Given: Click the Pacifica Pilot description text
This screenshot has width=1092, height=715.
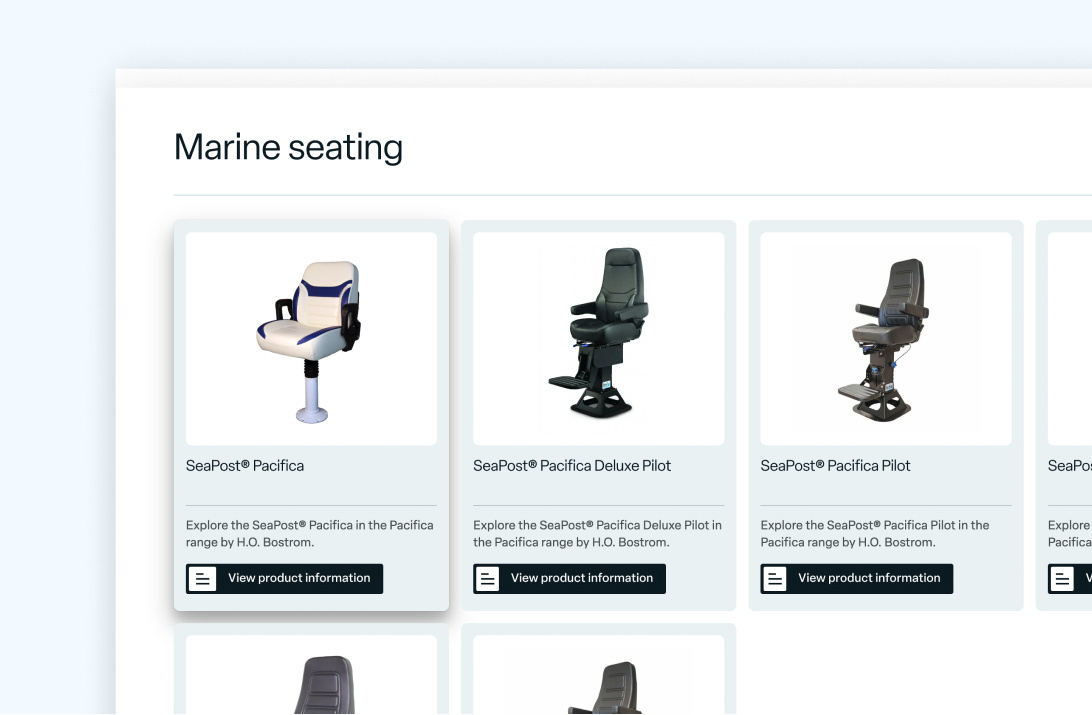Looking at the screenshot, I should (x=875, y=534).
